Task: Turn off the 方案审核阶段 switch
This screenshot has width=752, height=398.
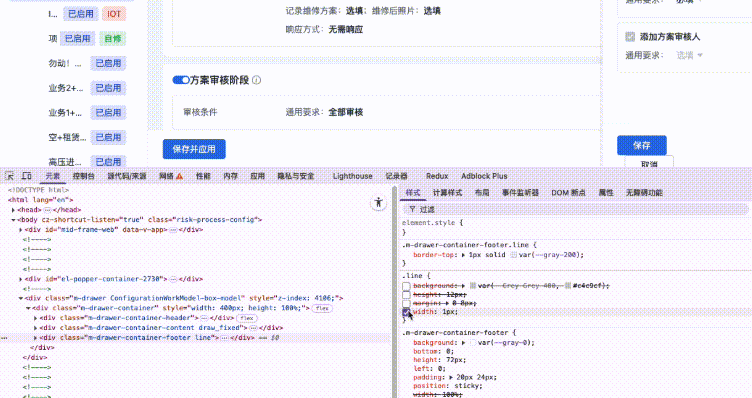Action: point(181,80)
